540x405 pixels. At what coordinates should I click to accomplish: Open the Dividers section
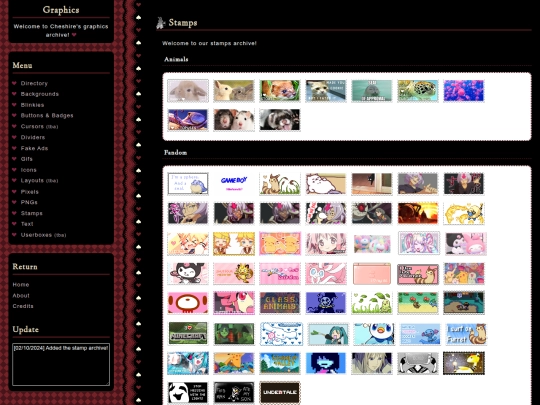(x=33, y=137)
